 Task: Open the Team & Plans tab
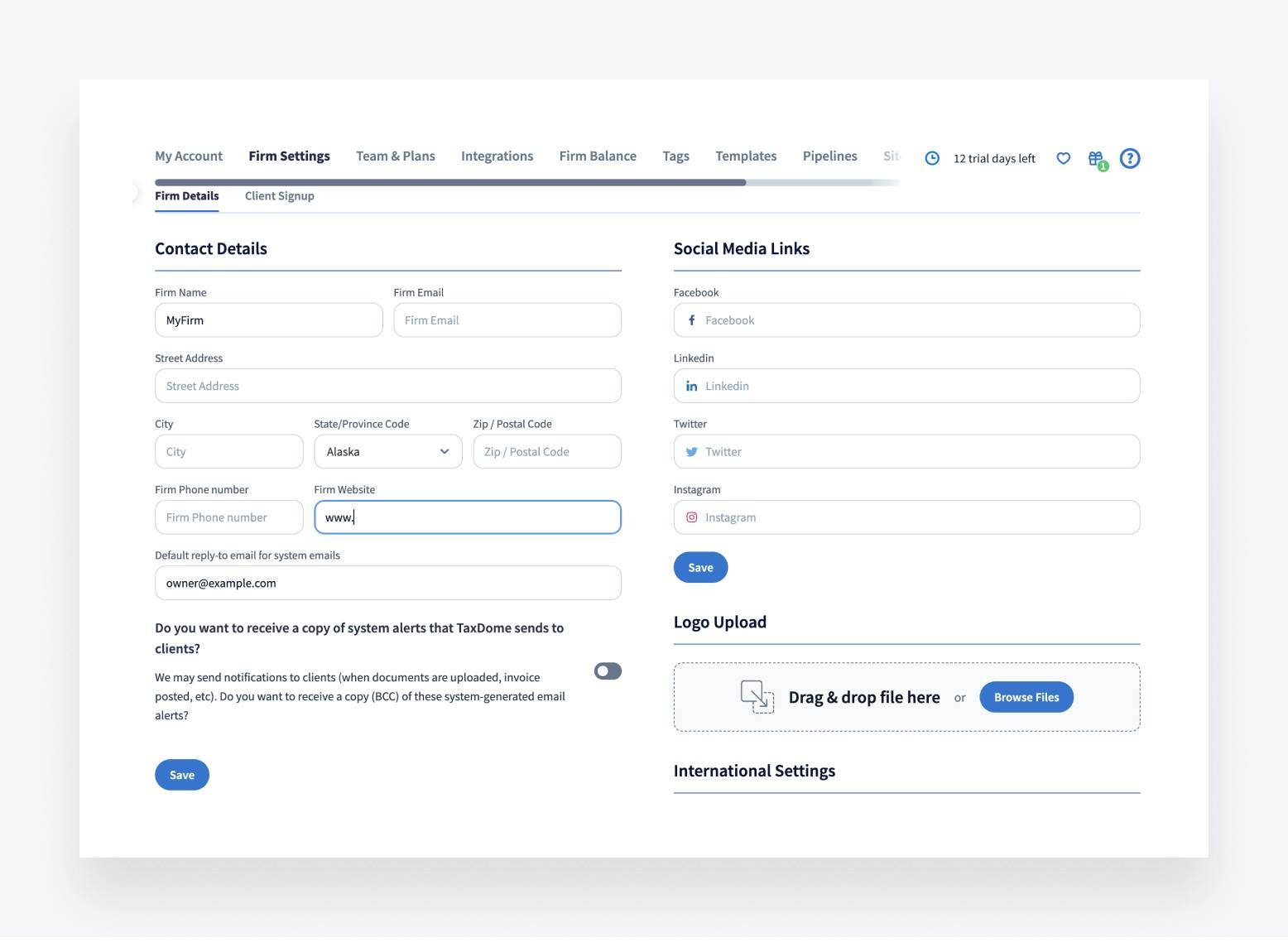[395, 156]
